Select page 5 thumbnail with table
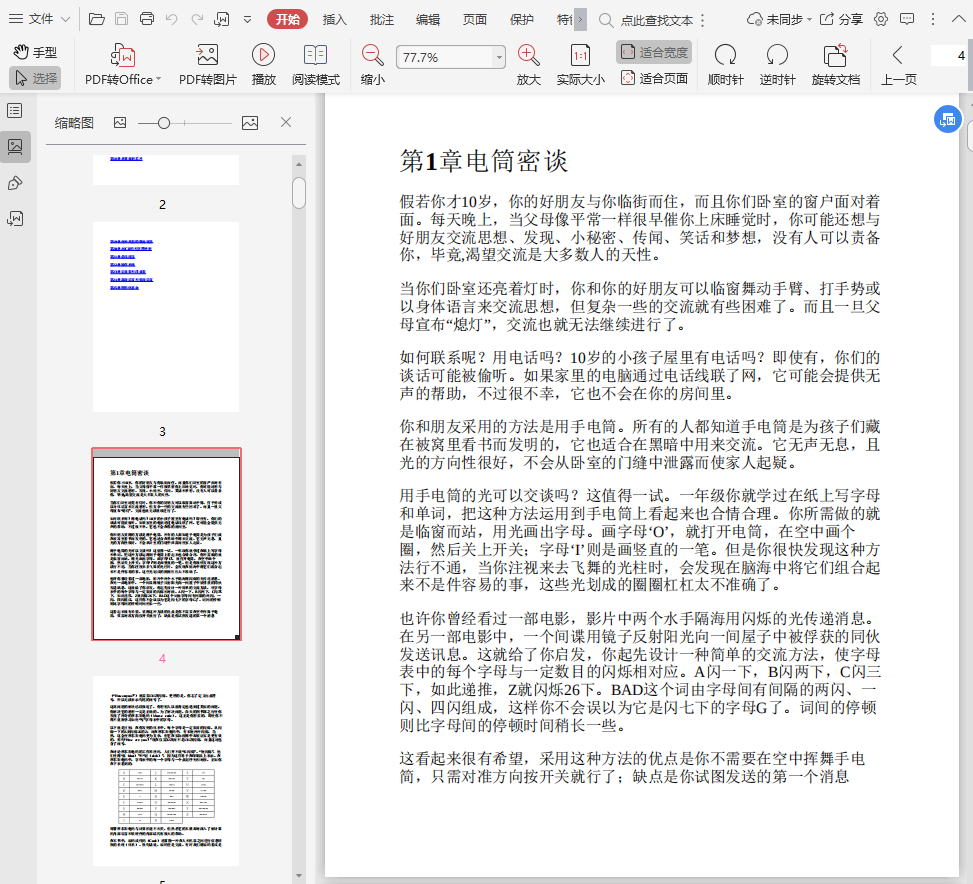Image resolution: width=973 pixels, height=884 pixels. point(166,770)
